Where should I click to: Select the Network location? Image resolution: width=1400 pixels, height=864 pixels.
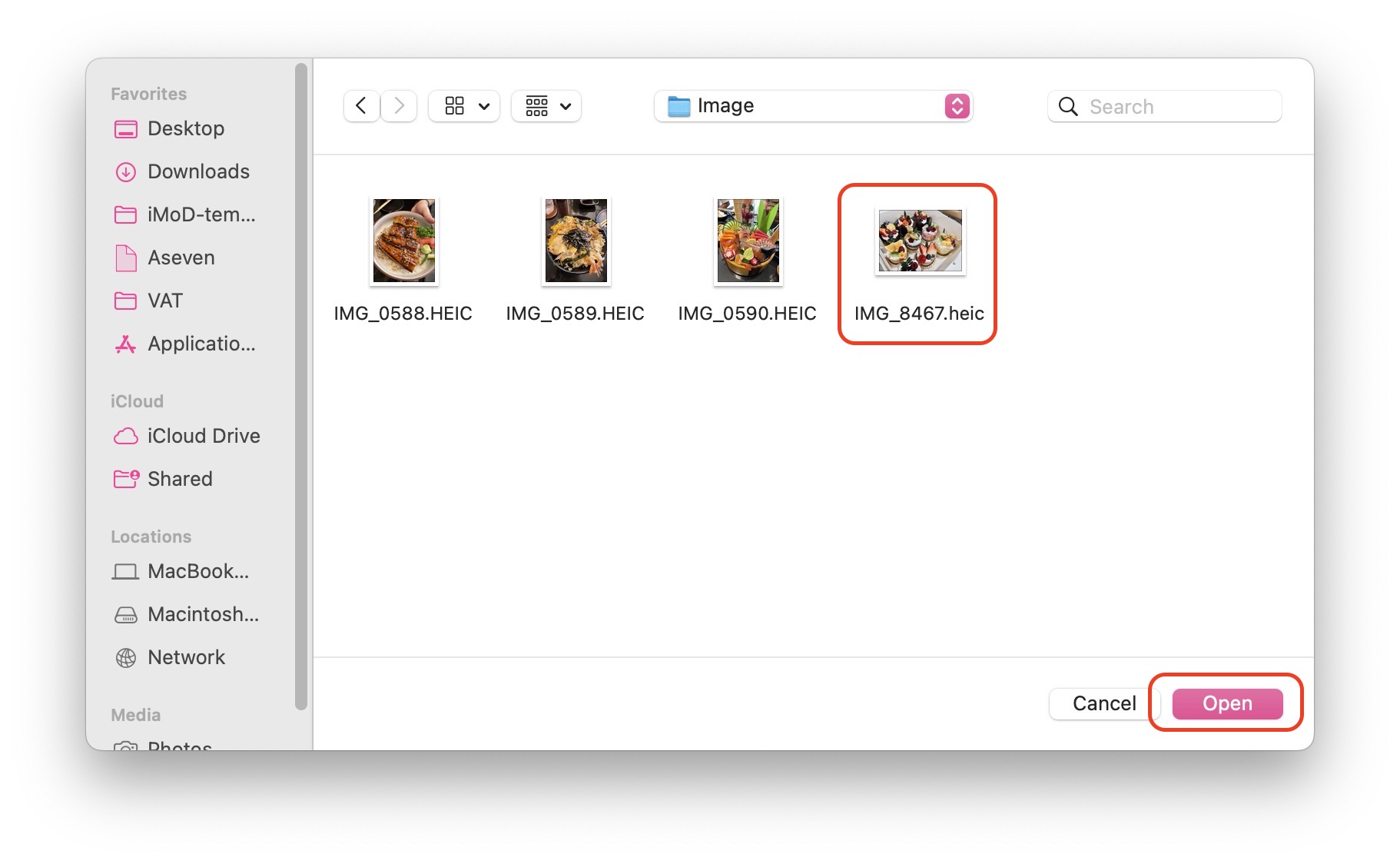186,657
